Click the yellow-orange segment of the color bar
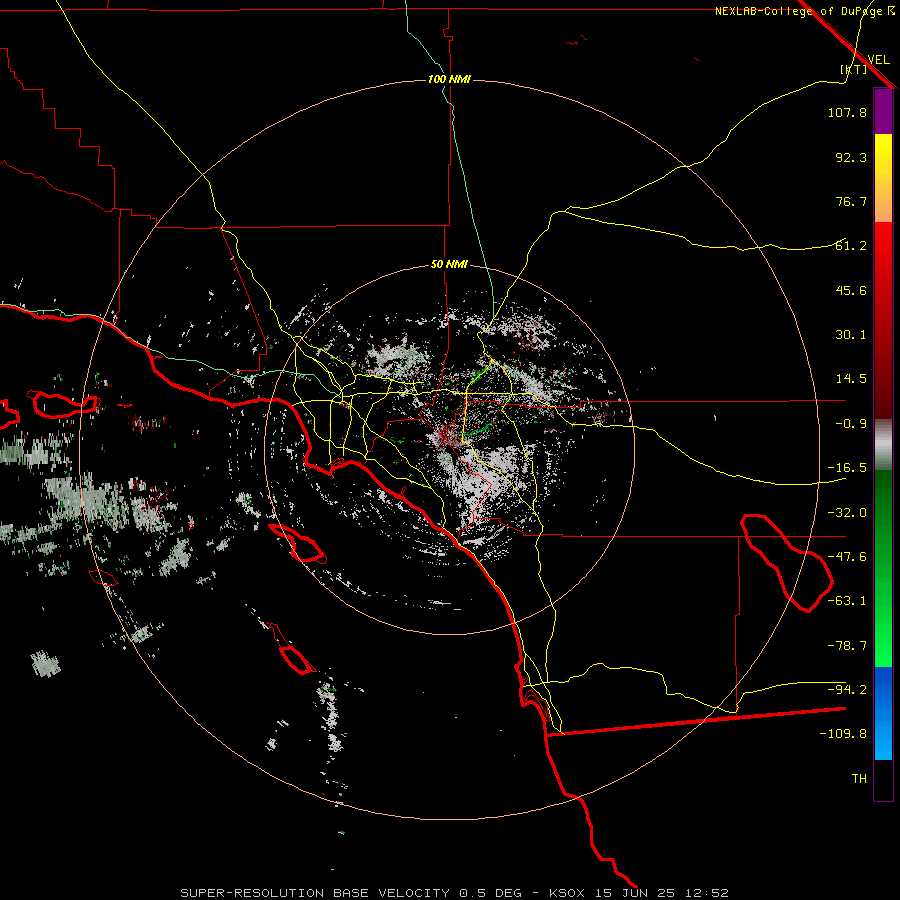Screen dimensions: 900x900 883,178
